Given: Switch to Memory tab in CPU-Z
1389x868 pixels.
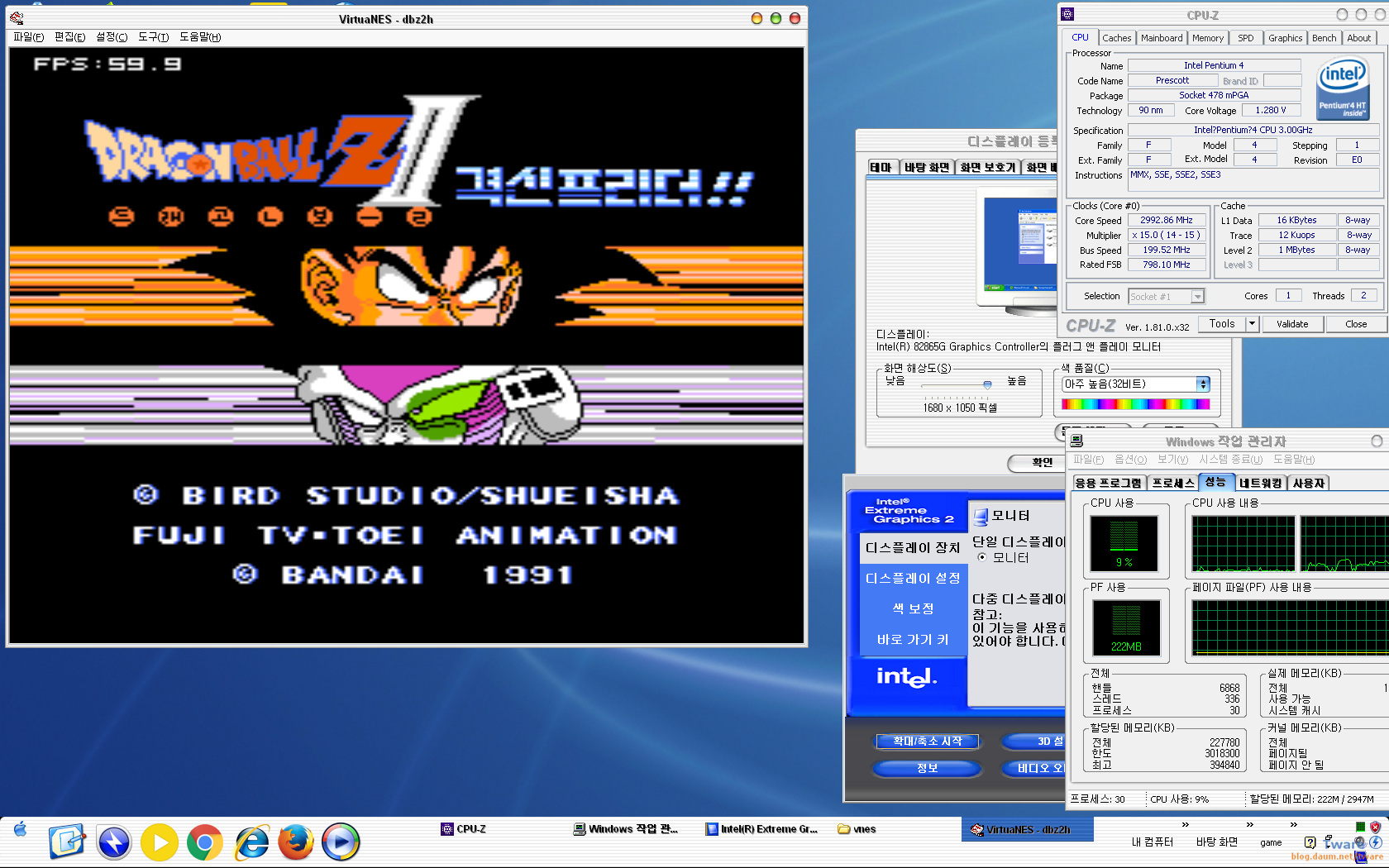Looking at the screenshot, I should pos(1208,38).
